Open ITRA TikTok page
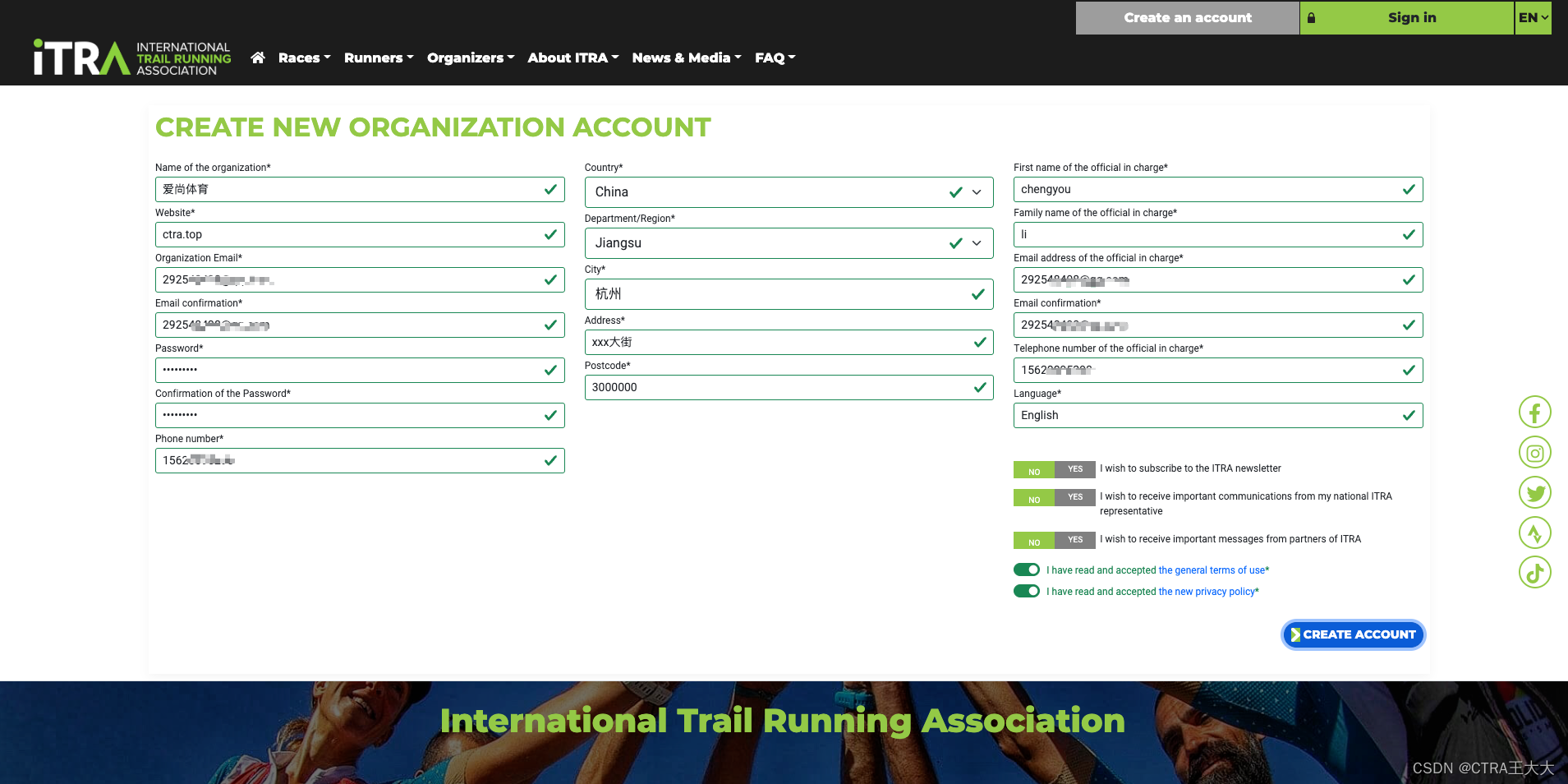This screenshot has height=784, width=1568. tap(1534, 573)
